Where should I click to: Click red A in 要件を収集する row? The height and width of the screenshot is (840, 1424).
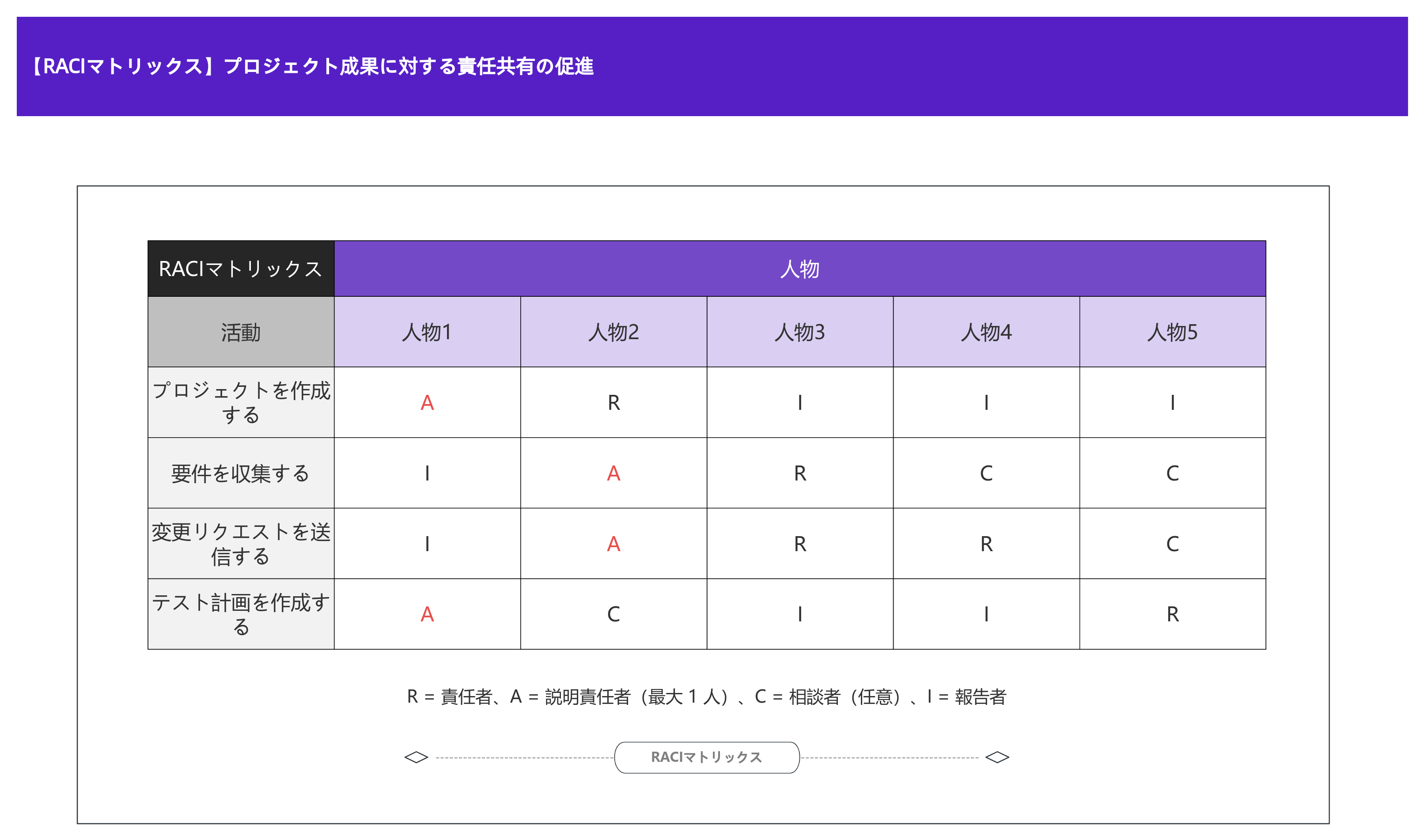pyautogui.click(x=614, y=473)
